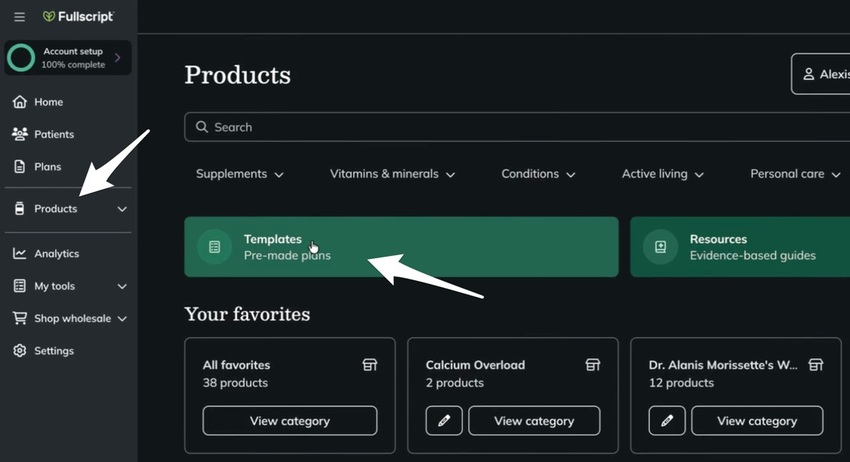
Task: Click the Fullscript logo
Action: pyautogui.click(x=78, y=17)
